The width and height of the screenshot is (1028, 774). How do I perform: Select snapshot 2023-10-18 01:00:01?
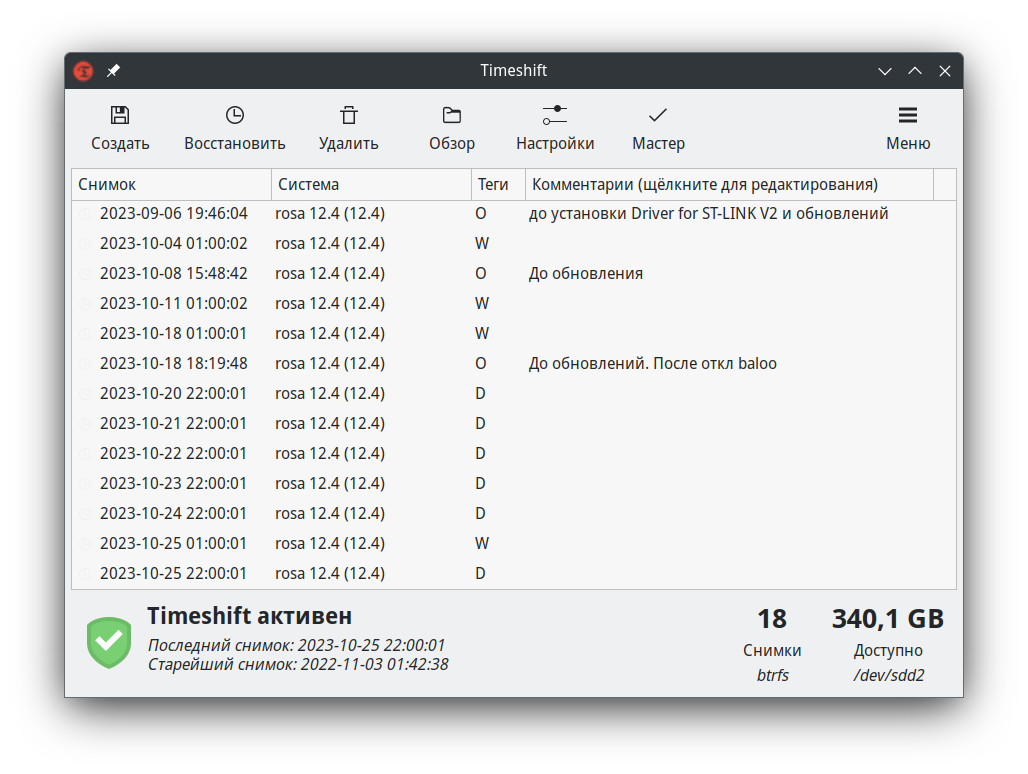pos(513,334)
